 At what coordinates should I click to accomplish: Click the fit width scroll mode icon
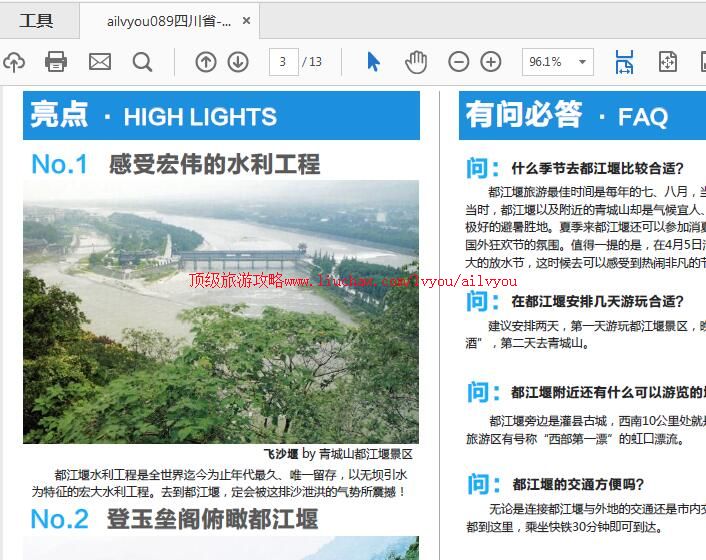pos(624,62)
